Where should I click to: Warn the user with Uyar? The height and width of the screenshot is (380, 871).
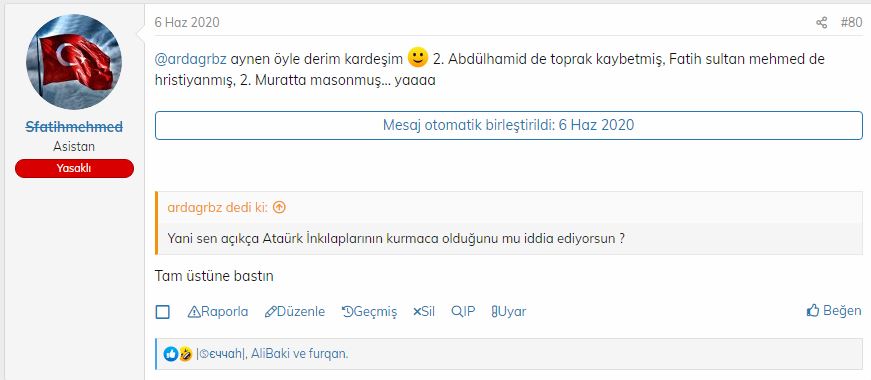(509, 312)
